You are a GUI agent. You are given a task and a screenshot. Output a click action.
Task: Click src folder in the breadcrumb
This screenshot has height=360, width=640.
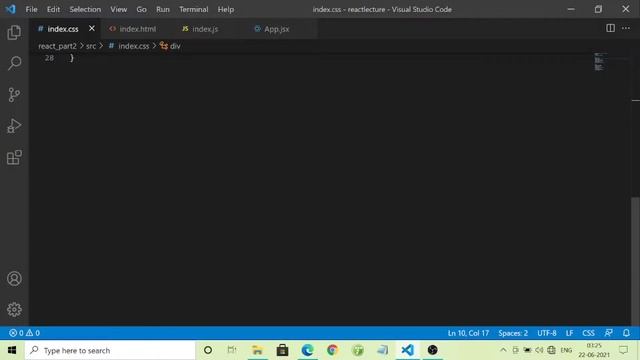(91, 46)
